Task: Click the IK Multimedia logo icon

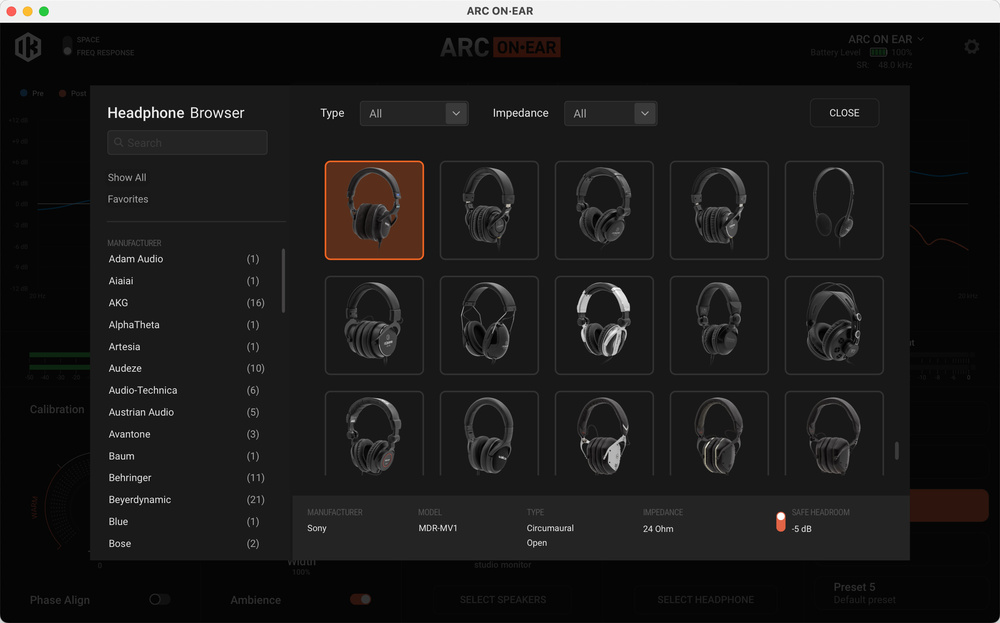Action: point(28,47)
